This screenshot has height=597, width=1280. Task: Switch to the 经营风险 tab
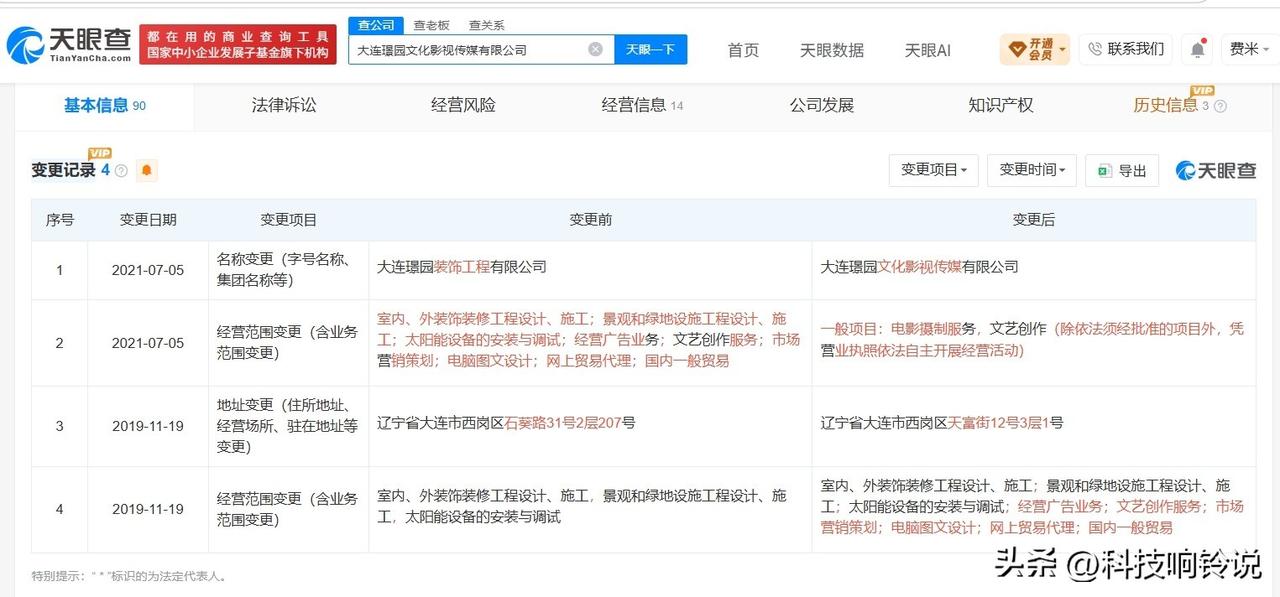pos(463,105)
